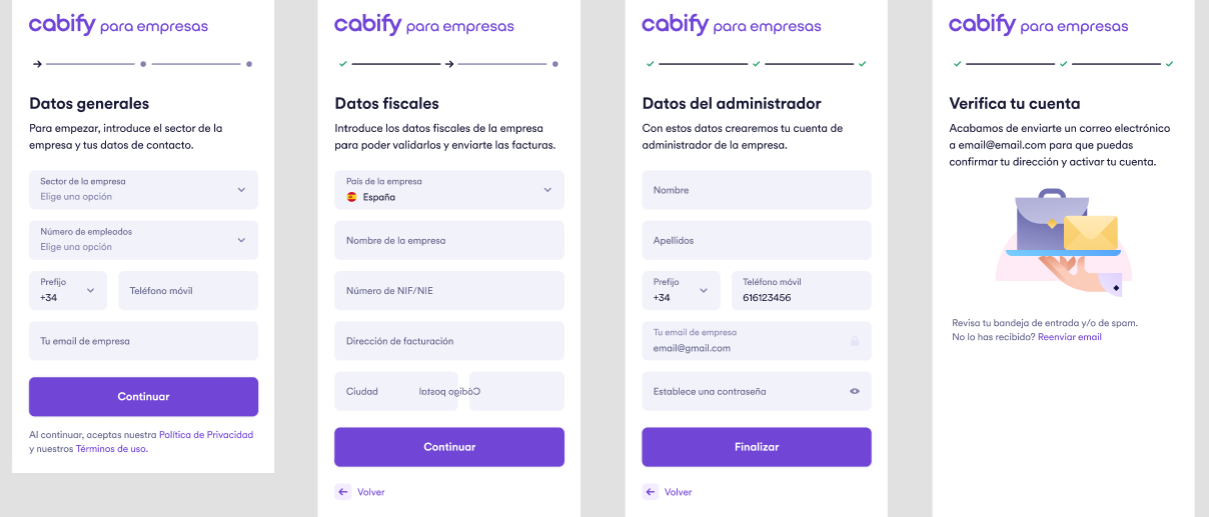The image size is (1209, 517).
Task: Toggle password visibility eye icon
Action: click(x=854, y=391)
